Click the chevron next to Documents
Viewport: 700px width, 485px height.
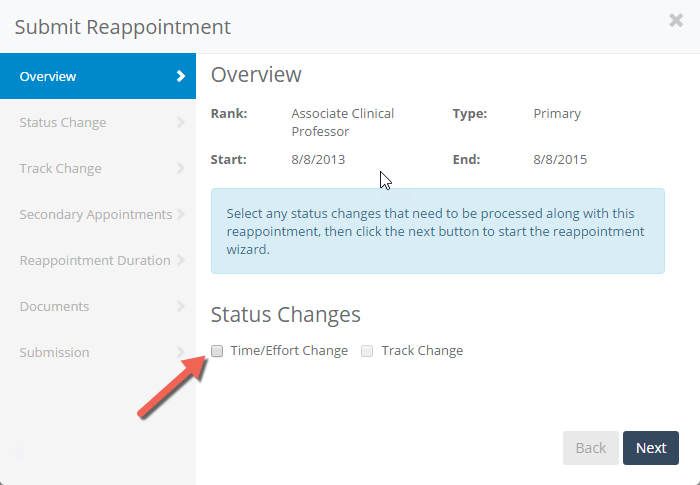181,306
